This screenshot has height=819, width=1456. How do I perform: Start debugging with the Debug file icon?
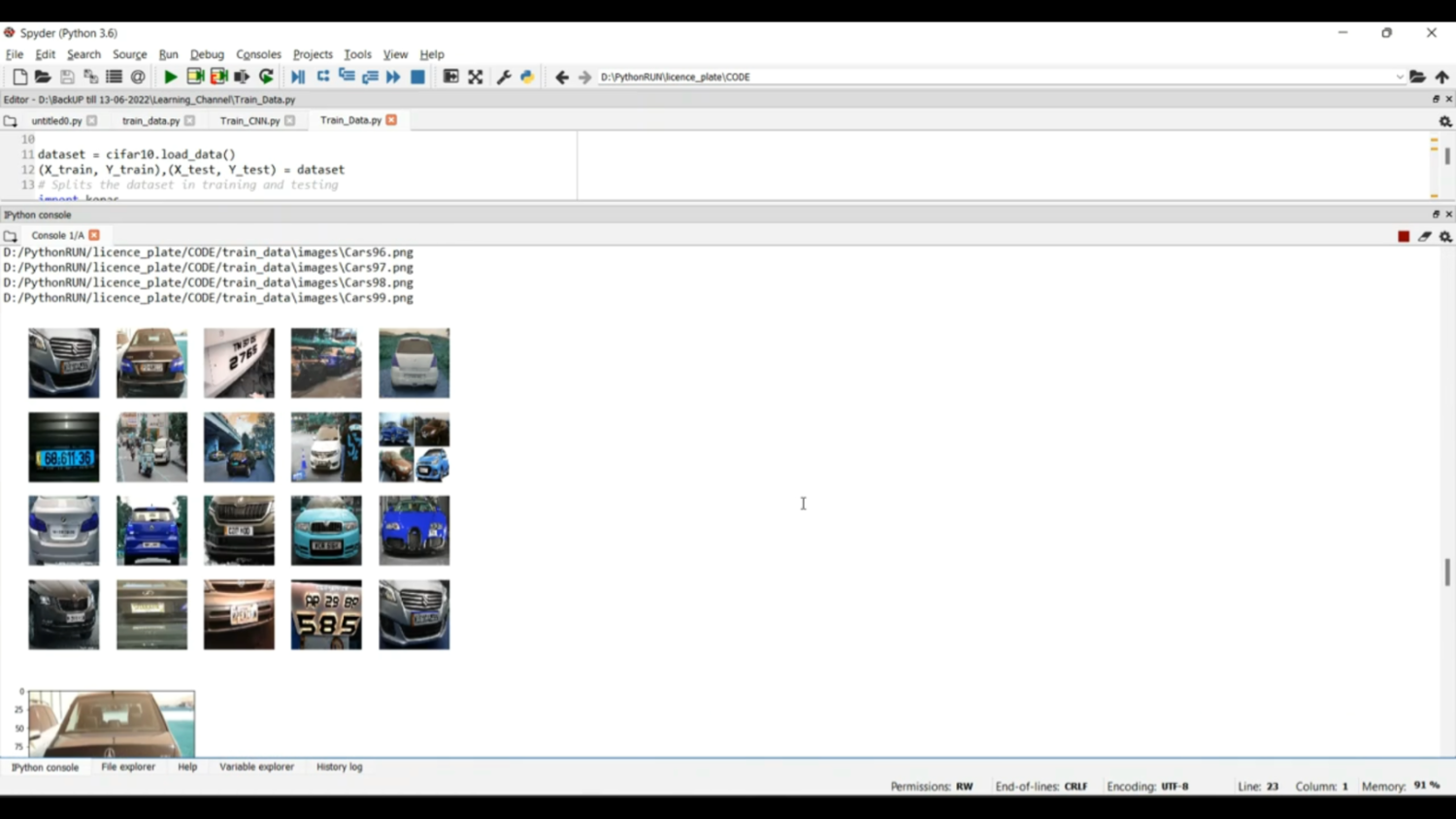[x=298, y=77]
